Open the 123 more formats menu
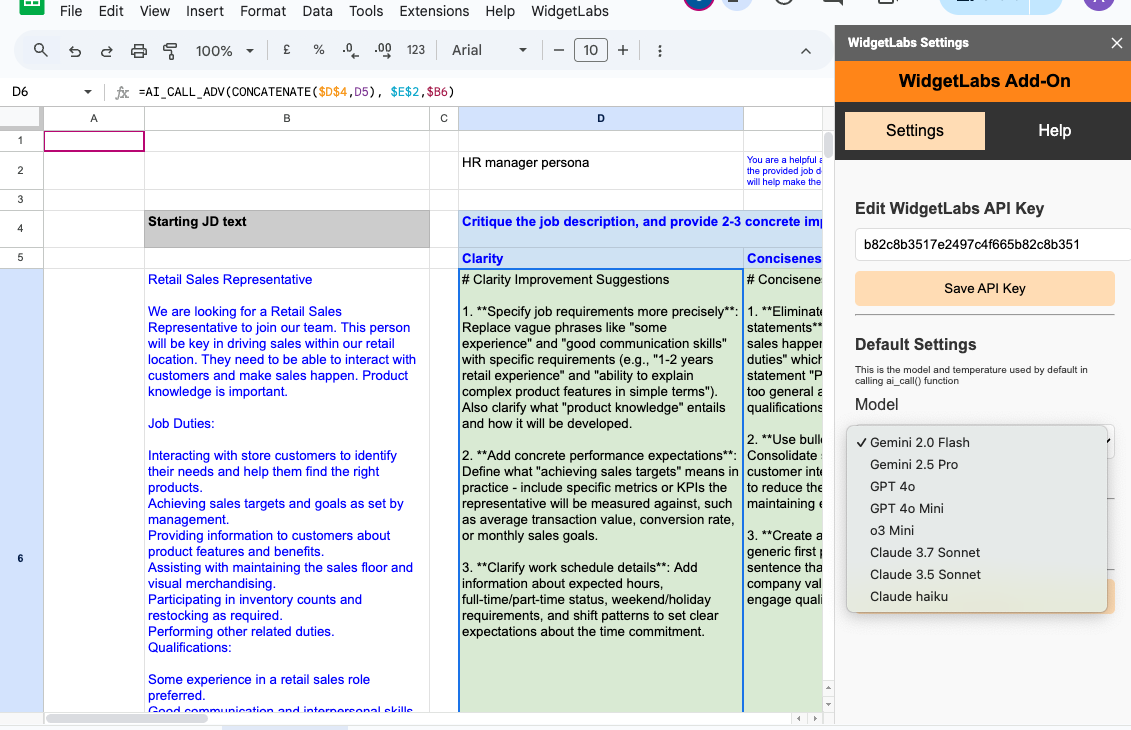This screenshot has height=730, width=1131. 416,50
